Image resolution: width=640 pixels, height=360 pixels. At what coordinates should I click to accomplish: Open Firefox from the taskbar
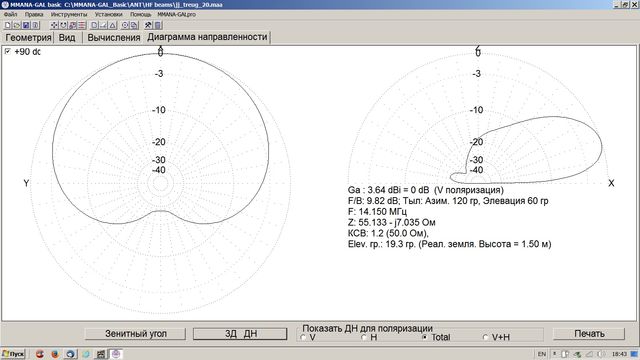[x=55, y=354]
